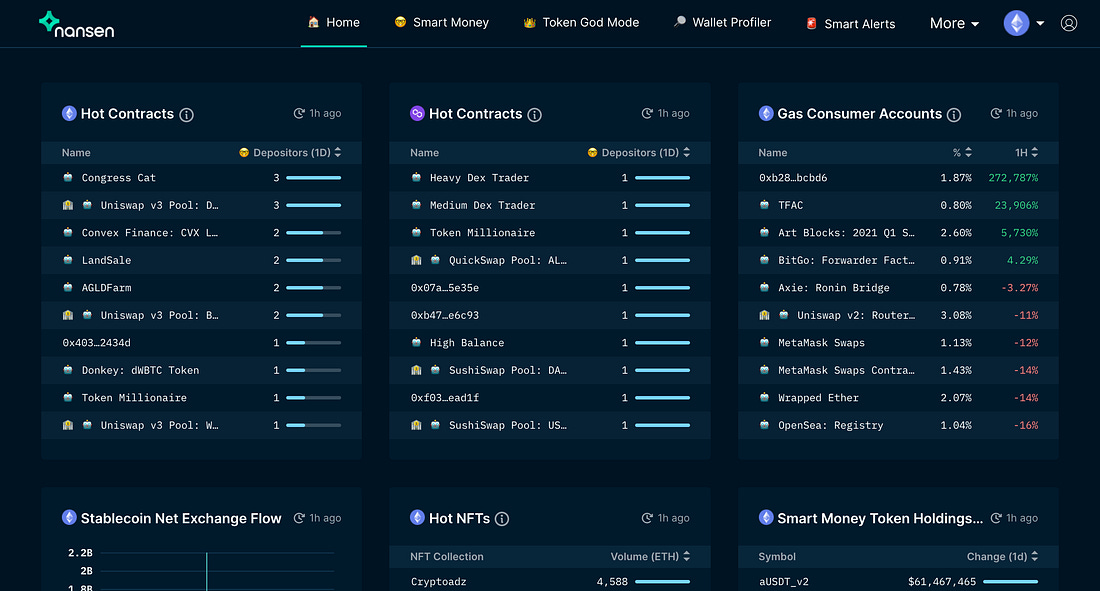Open the Smart Money tab
This screenshot has height=591, width=1100.
click(x=442, y=22)
